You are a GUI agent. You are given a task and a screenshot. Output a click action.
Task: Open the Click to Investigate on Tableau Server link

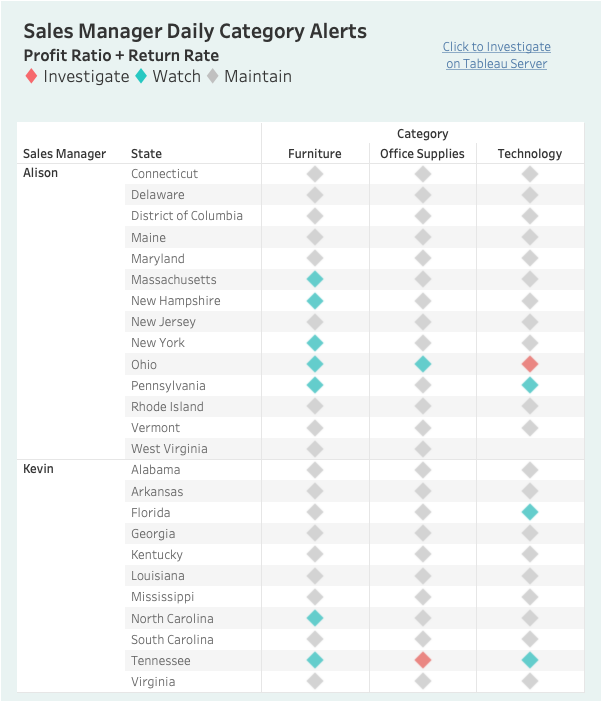pos(496,55)
